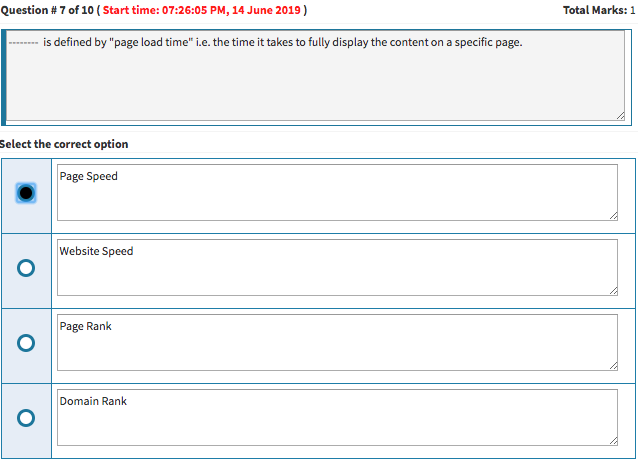This screenshot has height=462, width=638.
Task: Click the "Question # 7 of 10" heading
Action: (47, 10)
